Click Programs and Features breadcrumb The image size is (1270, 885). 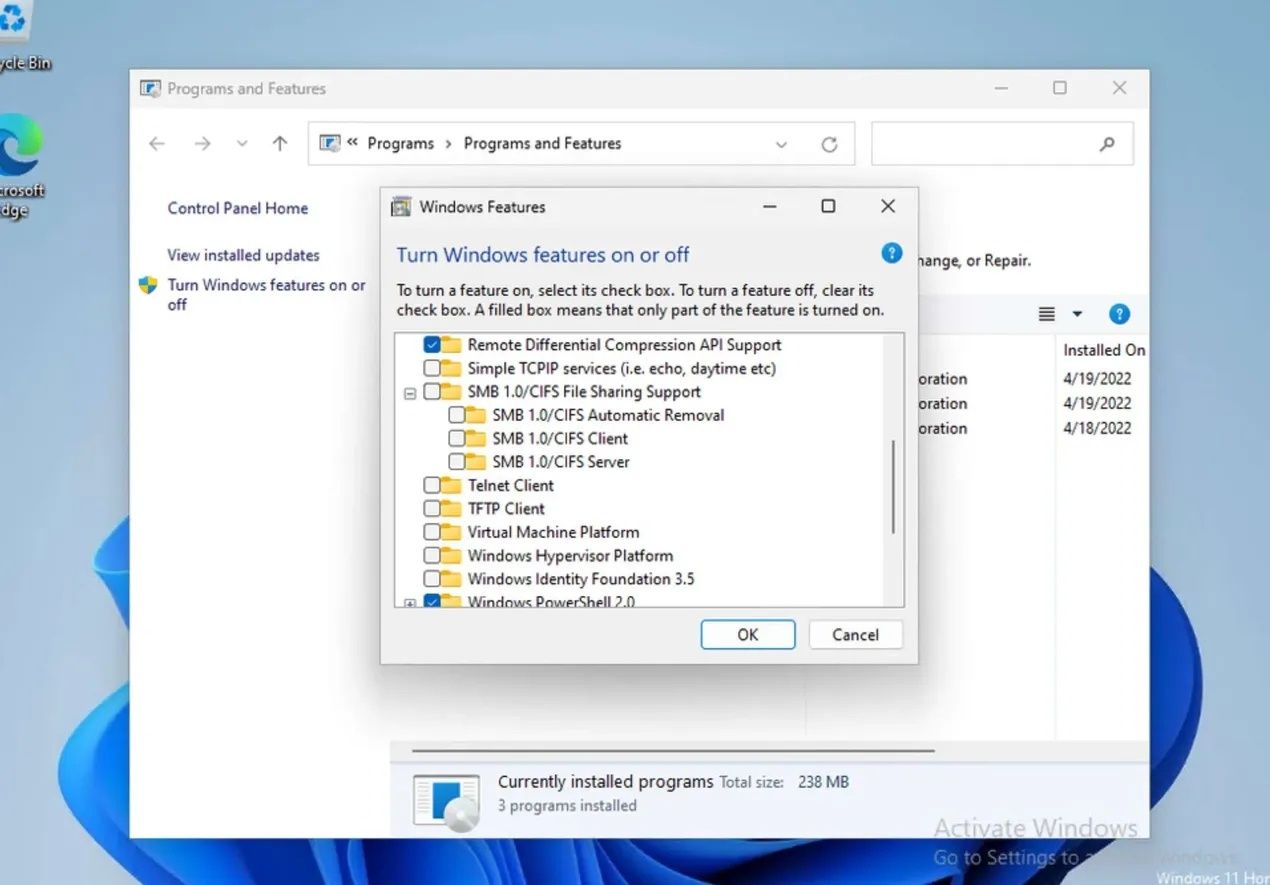542,144
